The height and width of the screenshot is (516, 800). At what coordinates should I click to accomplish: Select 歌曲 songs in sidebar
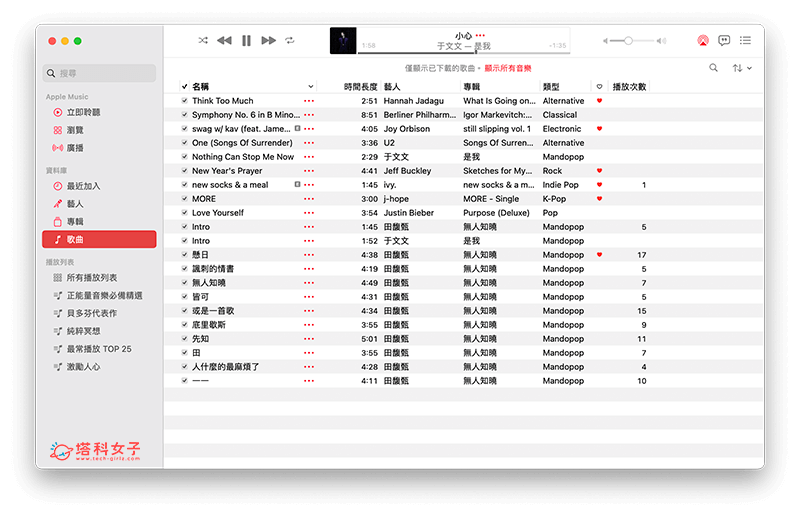coord(99,239)
